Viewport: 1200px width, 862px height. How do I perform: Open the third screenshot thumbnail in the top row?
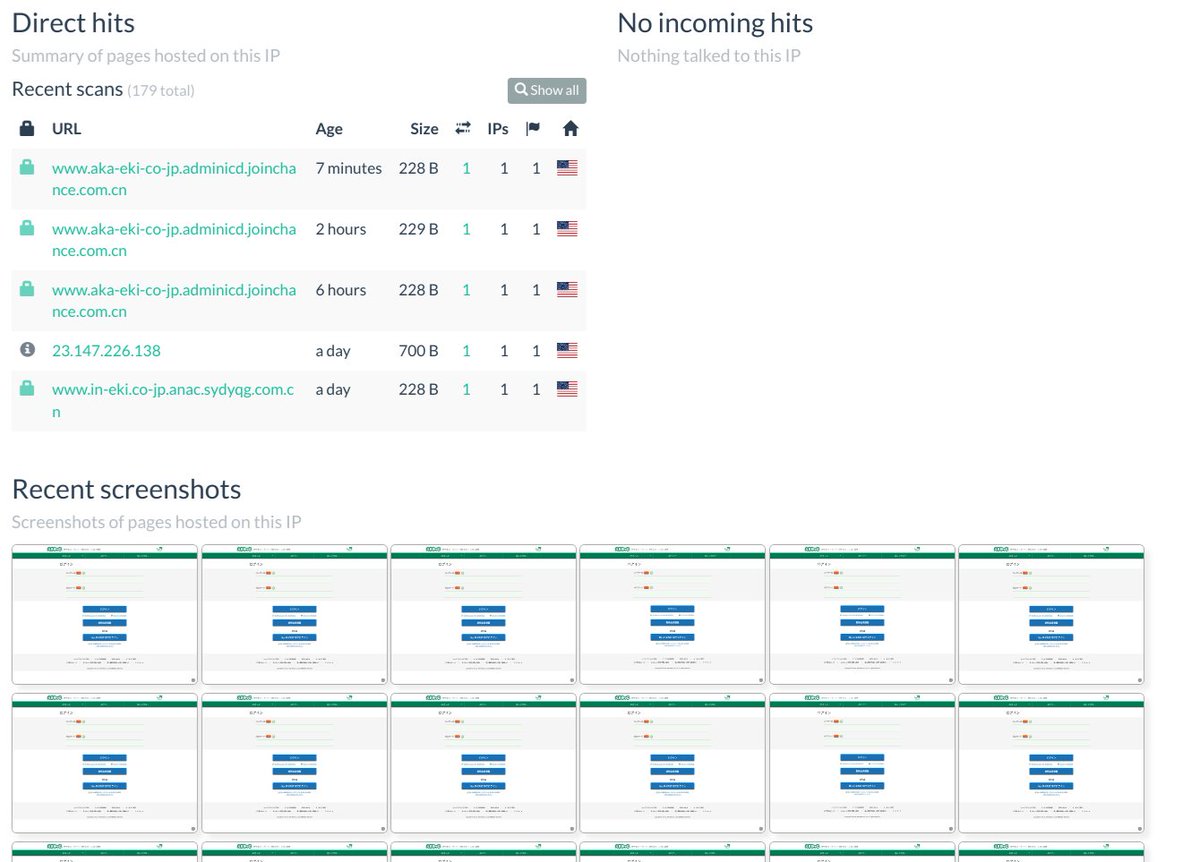click(x=483, y=615)
